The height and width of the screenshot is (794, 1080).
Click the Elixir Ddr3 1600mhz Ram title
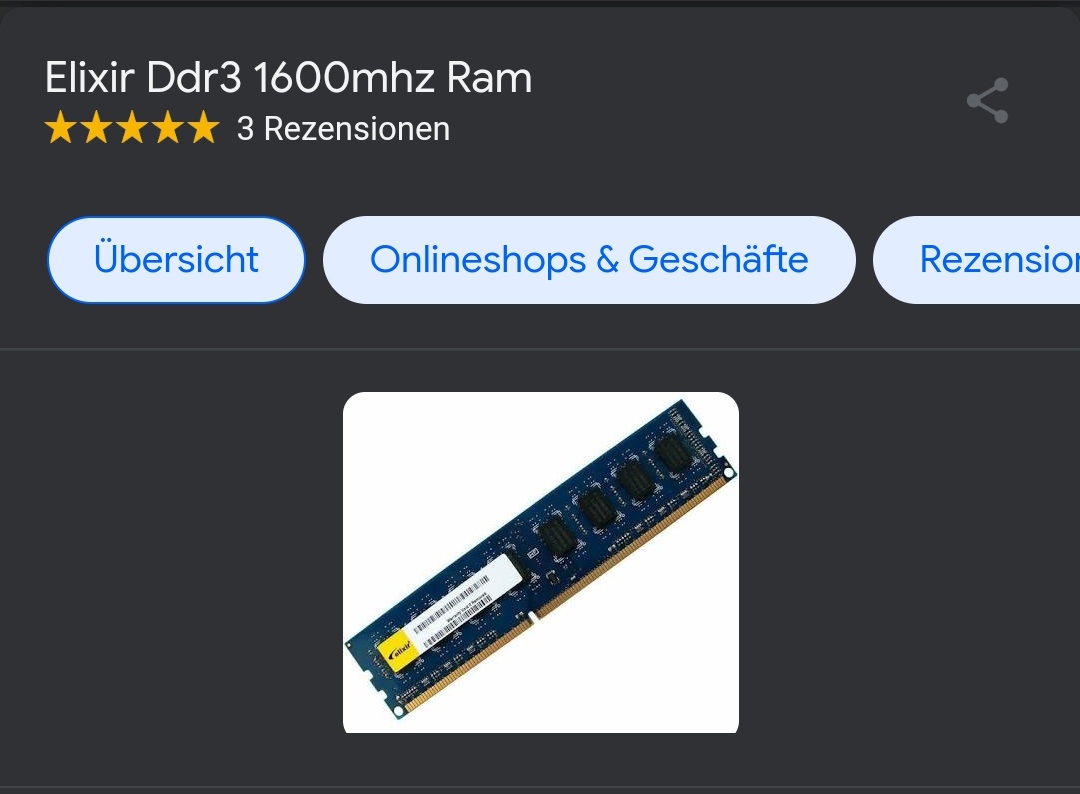click(289, 77)
